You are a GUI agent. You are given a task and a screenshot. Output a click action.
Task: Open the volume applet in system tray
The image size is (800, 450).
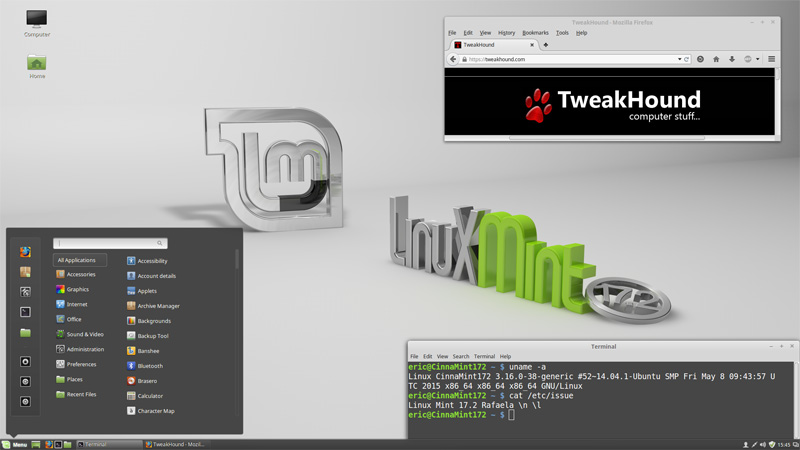763,445
